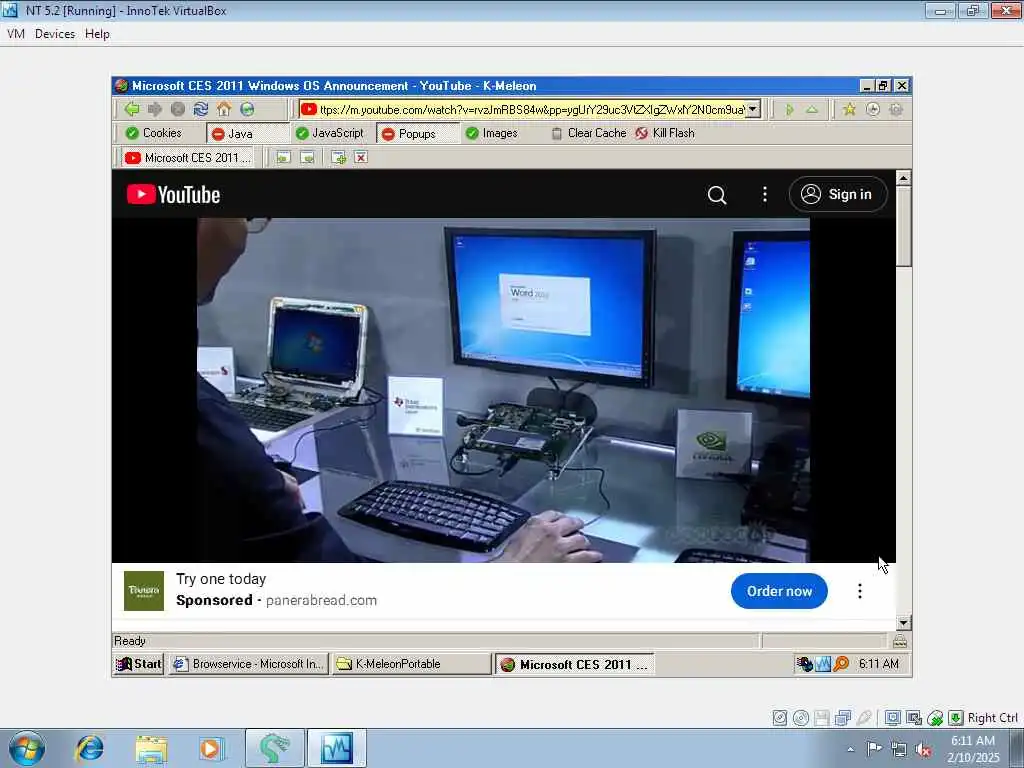Open history with the clock icon

(872, 110)
